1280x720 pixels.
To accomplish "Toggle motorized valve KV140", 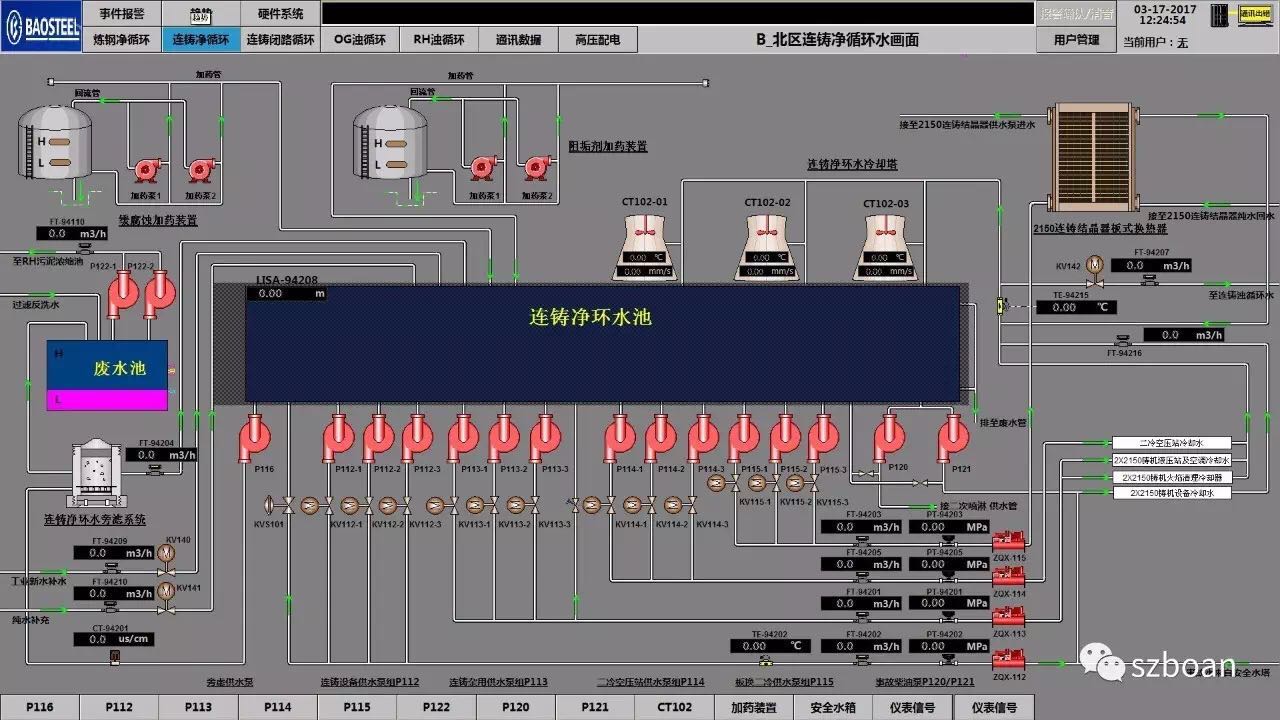I will [x=167, y=552].
